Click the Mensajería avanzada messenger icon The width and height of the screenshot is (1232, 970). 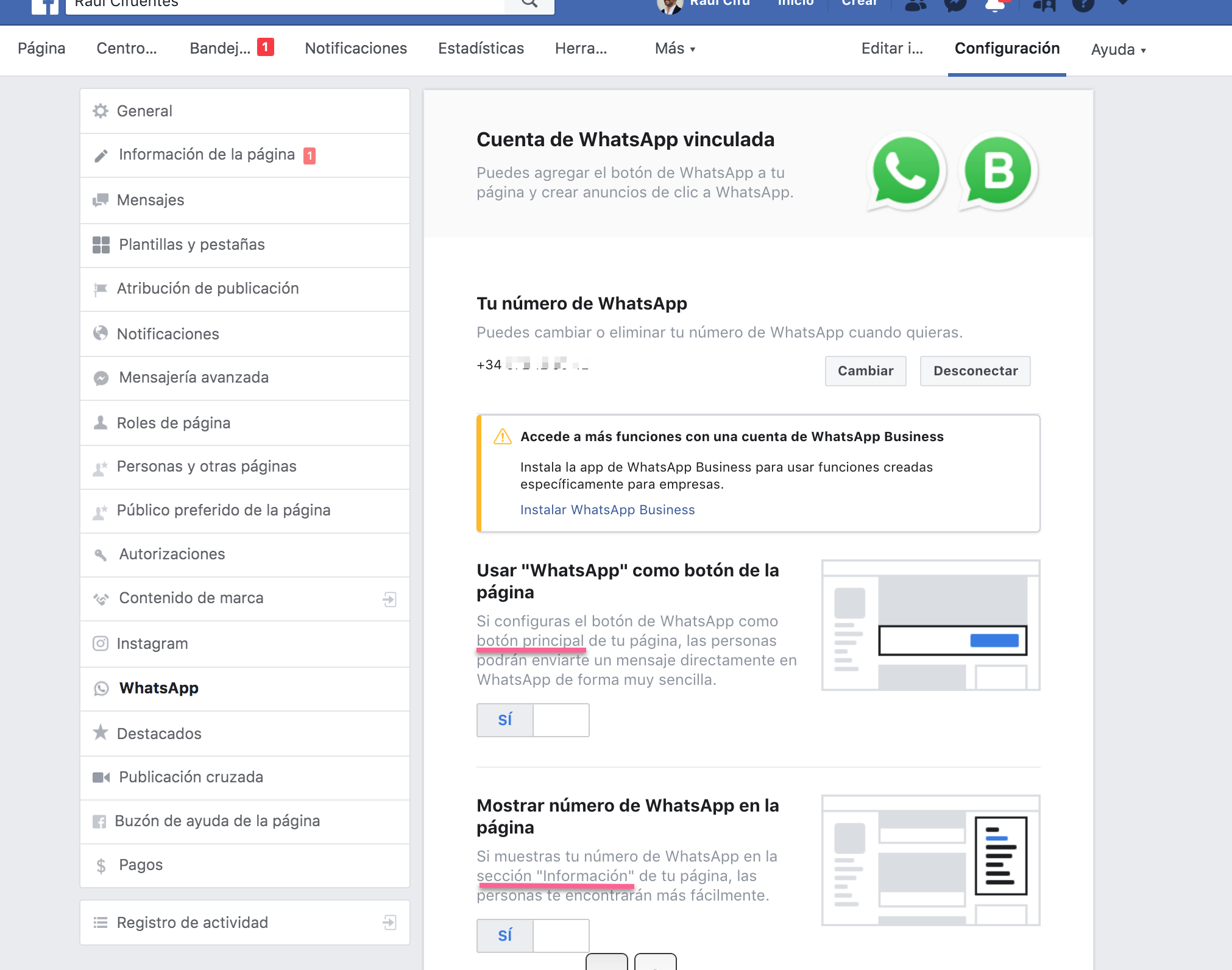click(101, 378)
